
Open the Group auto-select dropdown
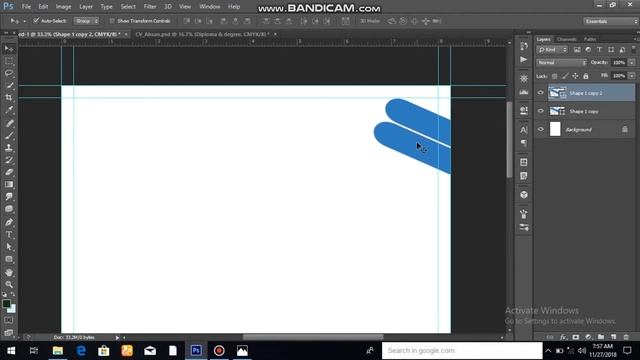[x=86, y=21]
